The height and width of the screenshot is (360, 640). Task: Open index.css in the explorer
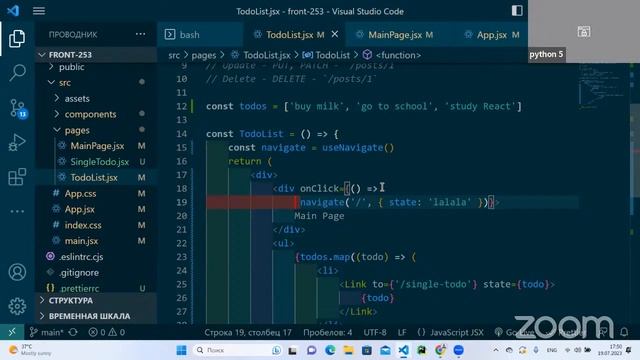83,225
